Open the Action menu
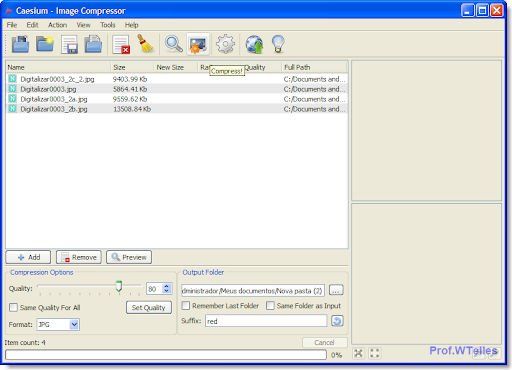The width and height of the screenshot is (512, 370). pyautogui.click(x=57, y=25)
